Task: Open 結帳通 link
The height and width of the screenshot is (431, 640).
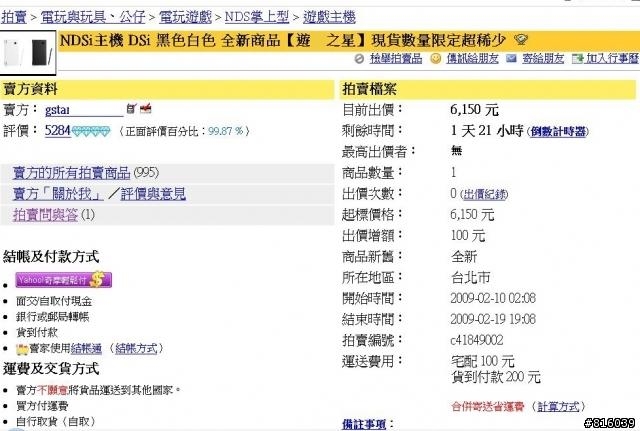Action: click(x=86, y=349)
